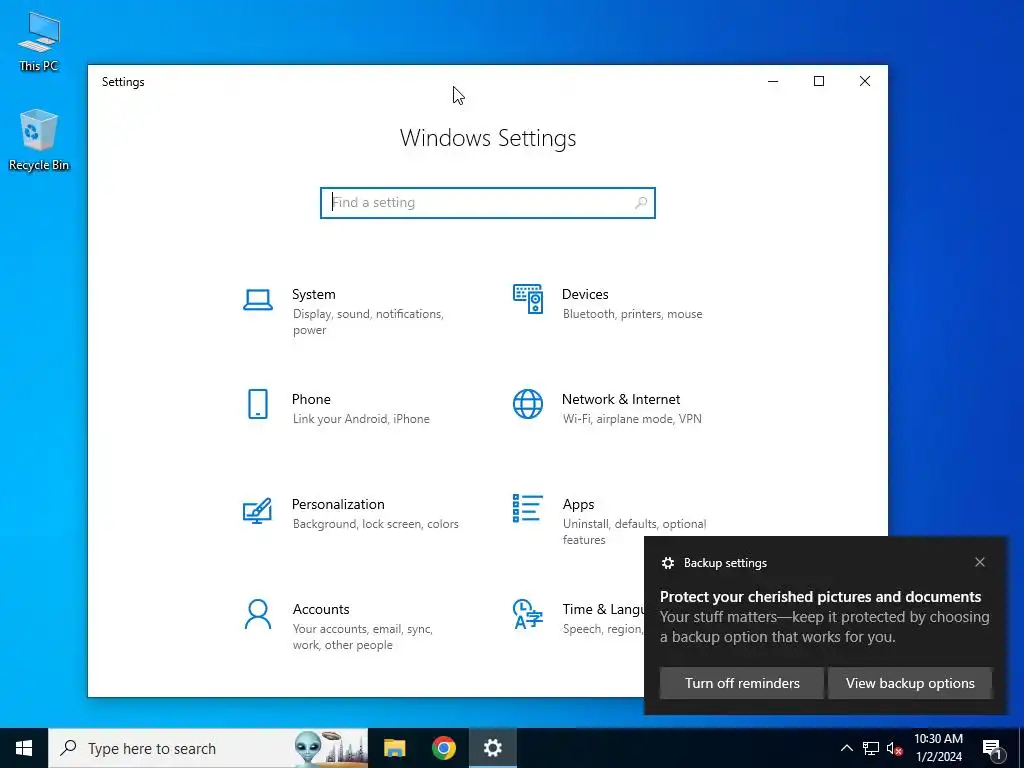Select the Accounts person icon
1024x768 pixels.
pos(258,615)
